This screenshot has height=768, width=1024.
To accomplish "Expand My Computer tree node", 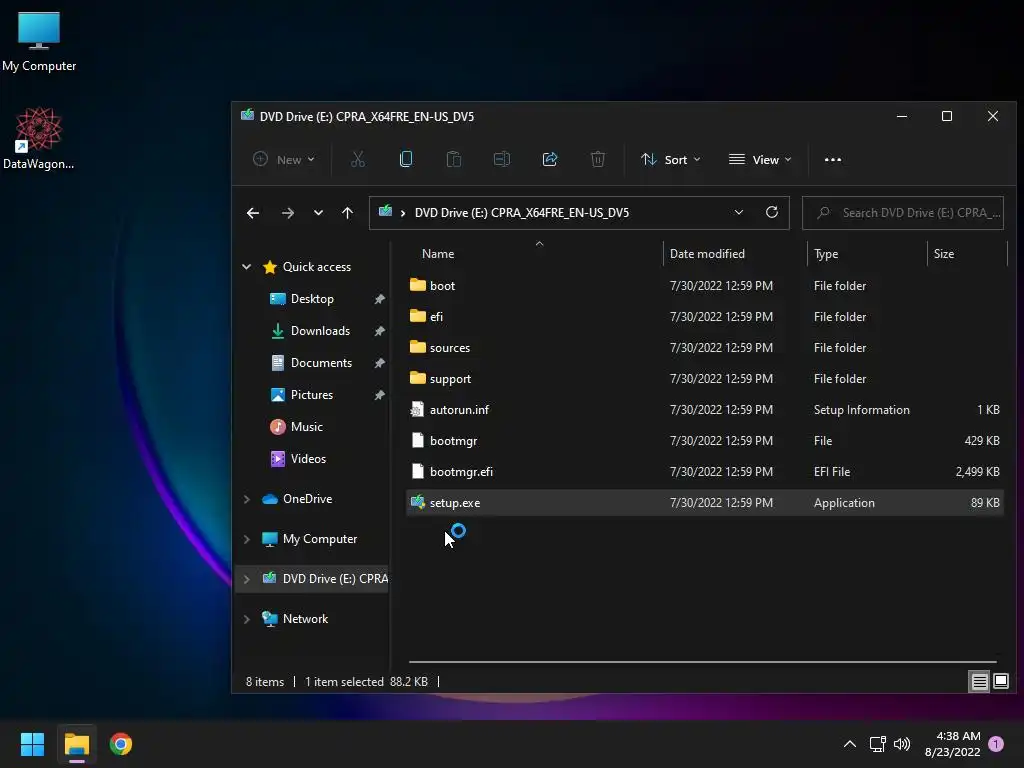I will tap(246, 539).
